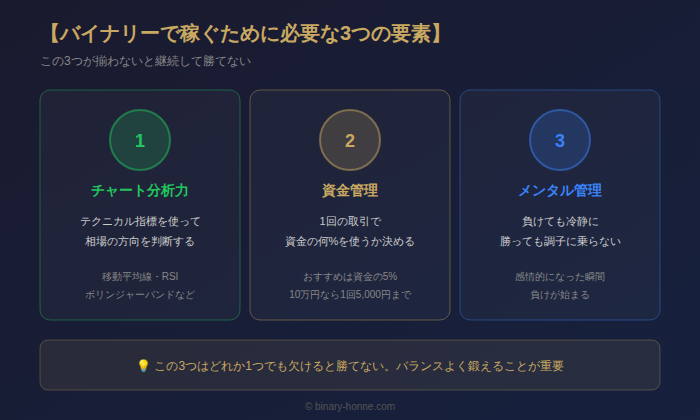The image size is (700, 420).
Task: Click the gold number 2 circle
Action: pos(350,140)
